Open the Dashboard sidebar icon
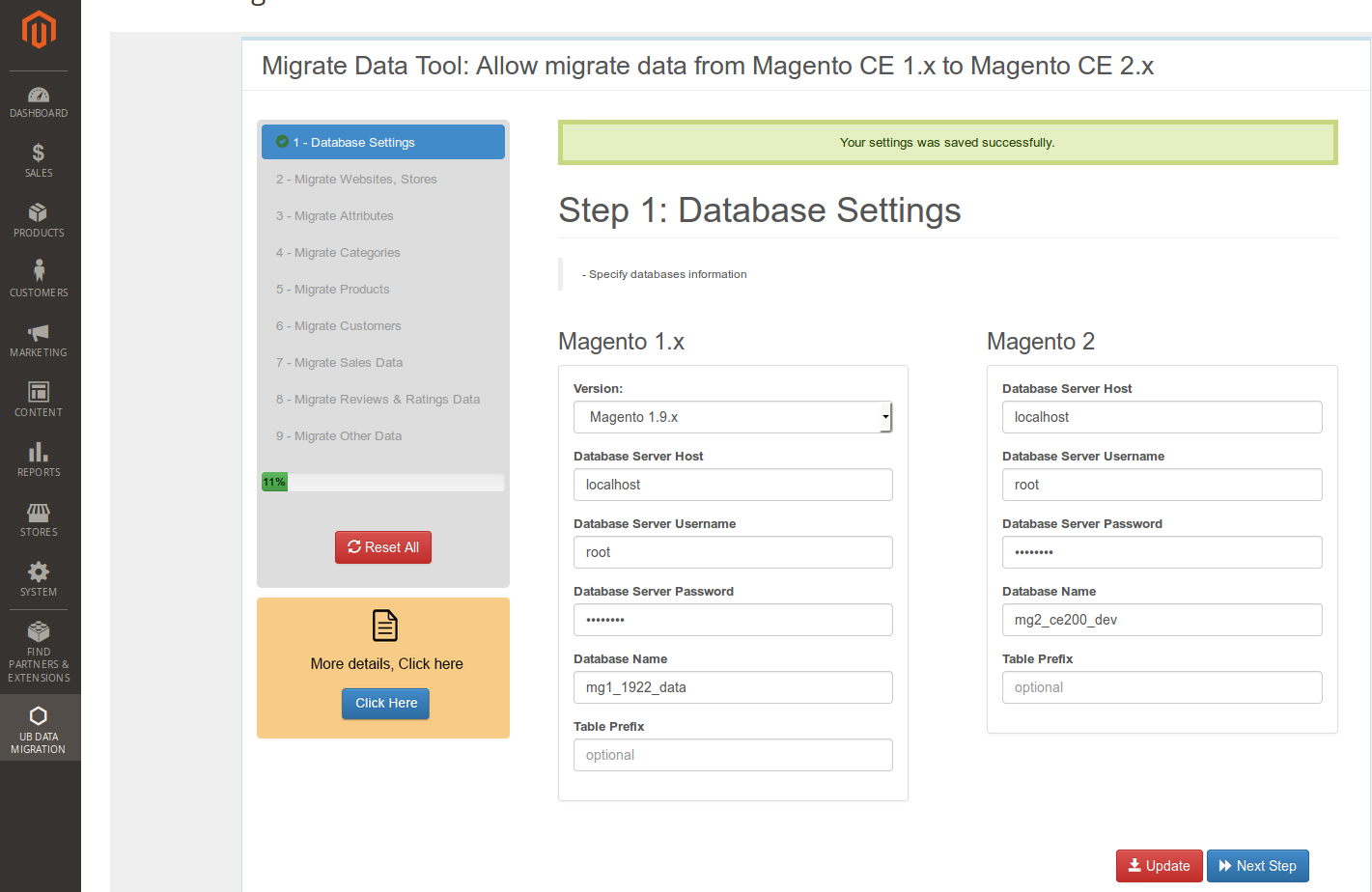This screenshot has width=1372, height=892. (x=39, y=95)
